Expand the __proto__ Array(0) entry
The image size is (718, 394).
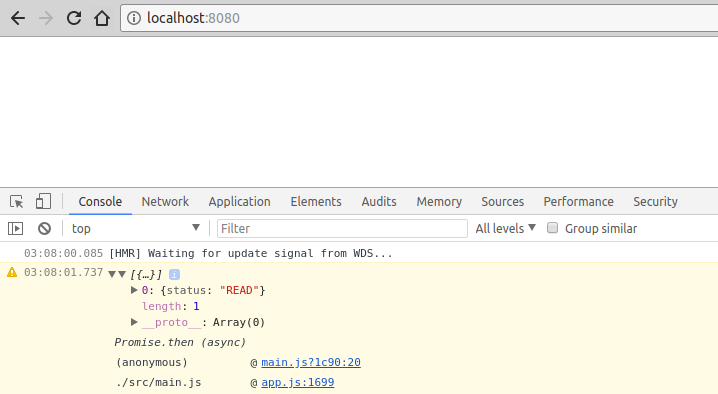[134, 322]
